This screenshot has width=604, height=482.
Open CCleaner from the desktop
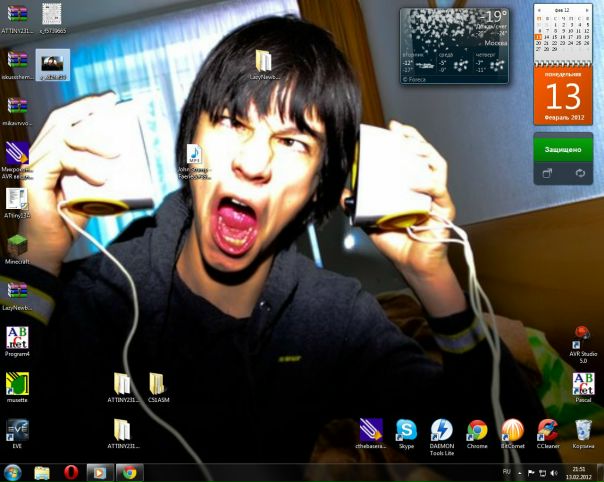point(547,430)
